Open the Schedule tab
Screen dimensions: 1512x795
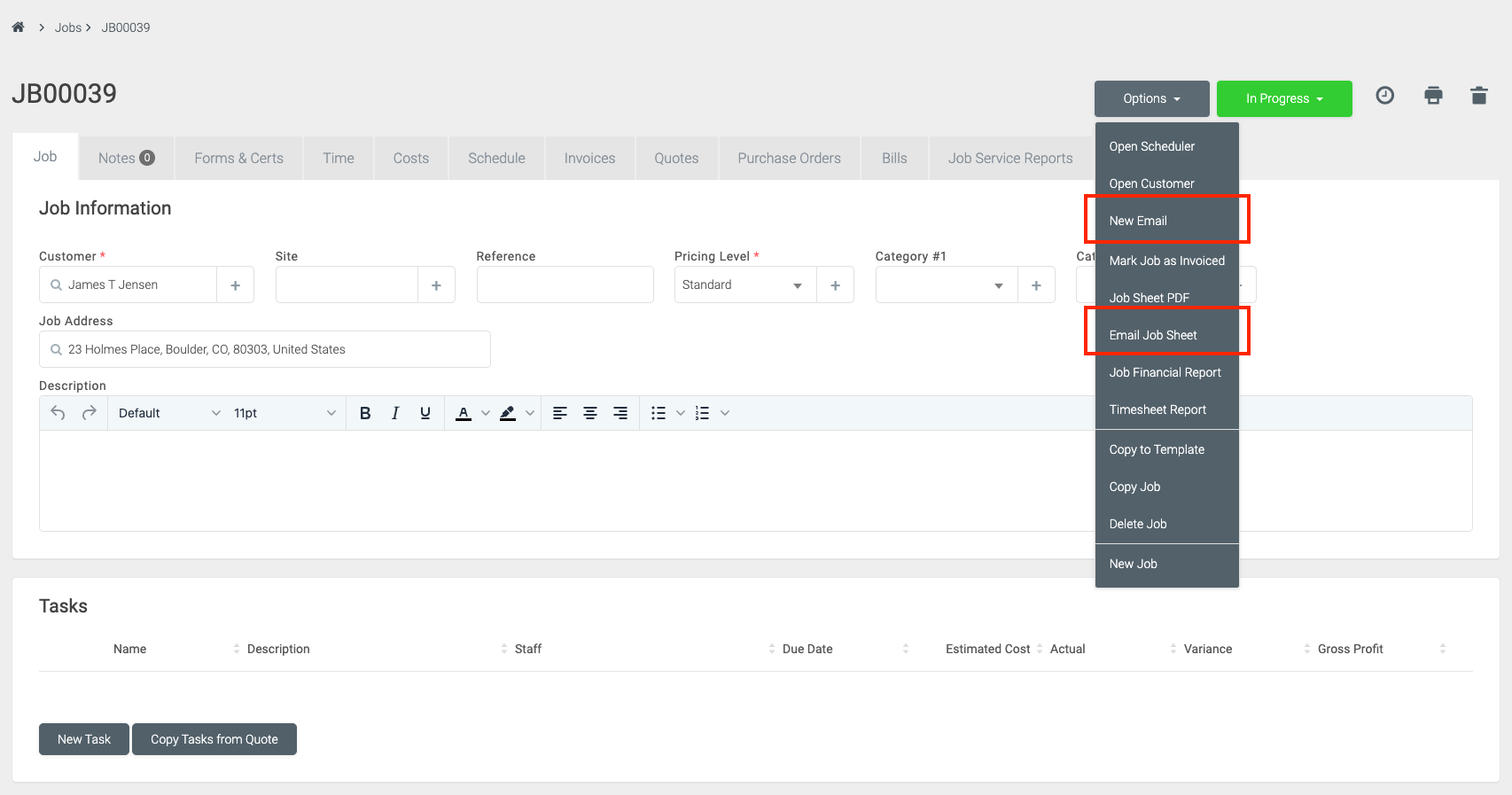tap(496, 158)
